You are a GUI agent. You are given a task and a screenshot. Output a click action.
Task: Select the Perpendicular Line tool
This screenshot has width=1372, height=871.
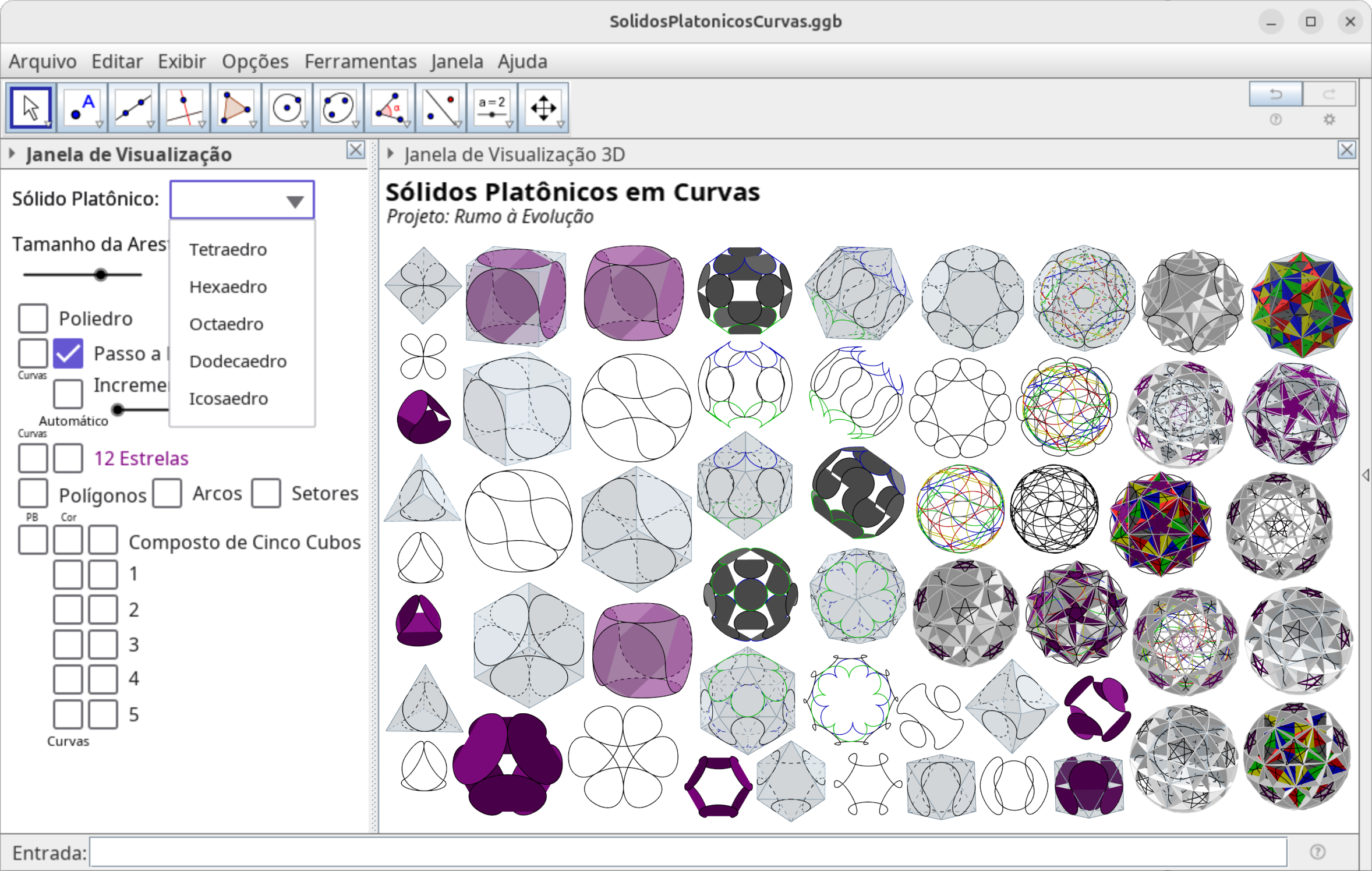point(184,108)
